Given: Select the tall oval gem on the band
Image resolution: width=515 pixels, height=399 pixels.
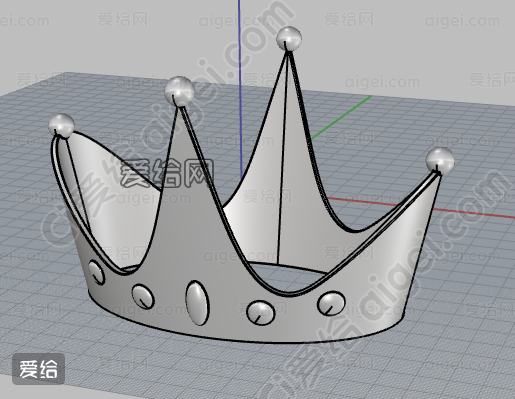Looking at the screenshot, I should click(197, 303).
